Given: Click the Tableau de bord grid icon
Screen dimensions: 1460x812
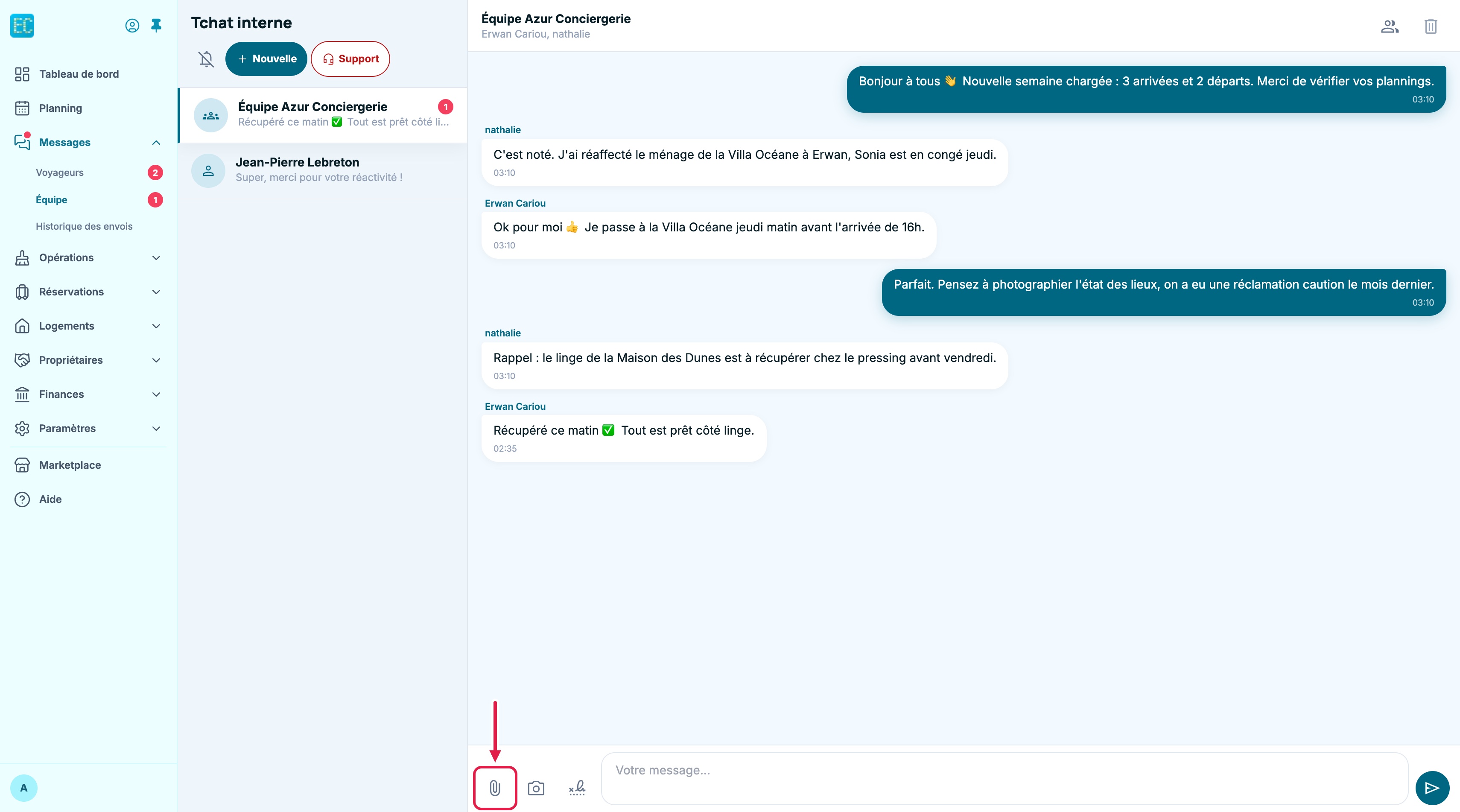Looking at the screenshot, I should point(22,74).
